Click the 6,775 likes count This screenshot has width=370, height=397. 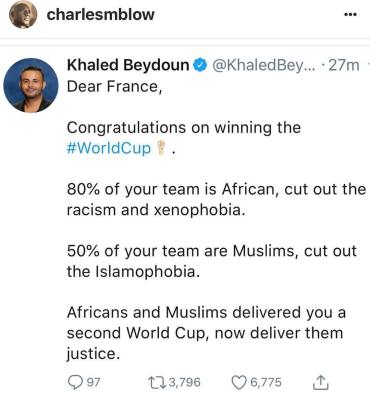(266, 382)
